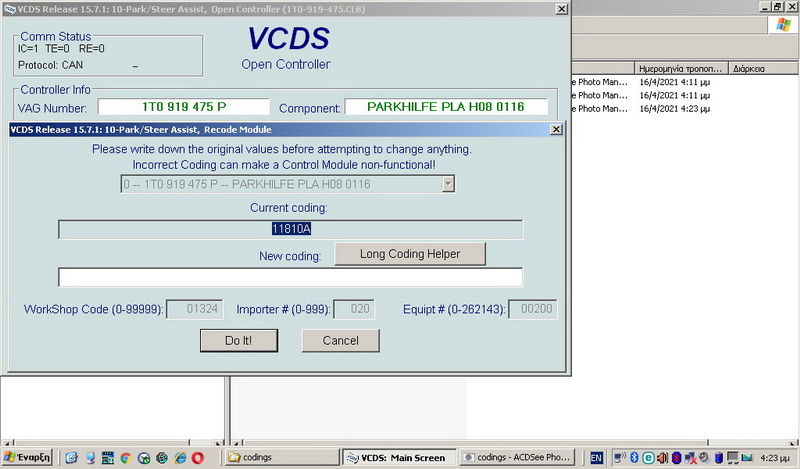
Task: Click the Importer number field 020
Action: tap(354, 309)
